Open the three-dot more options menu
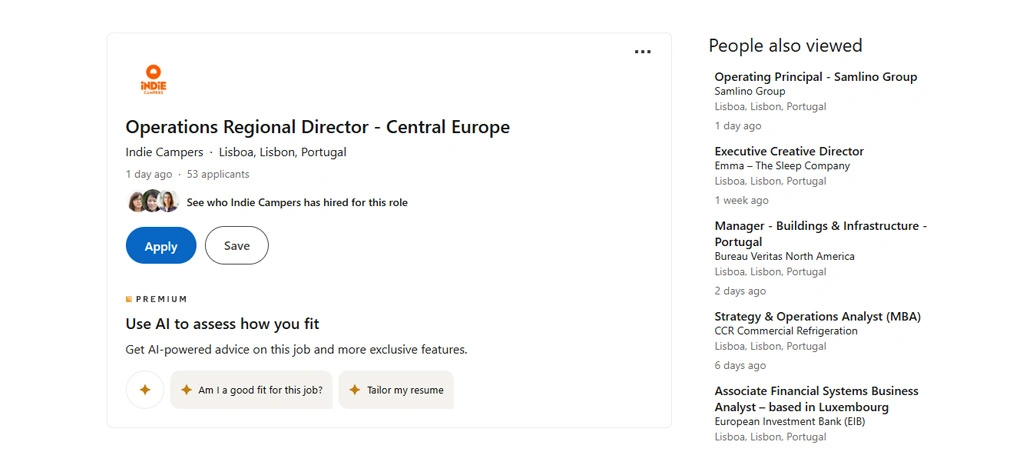The image size is (1026, 466). point(642,52)
